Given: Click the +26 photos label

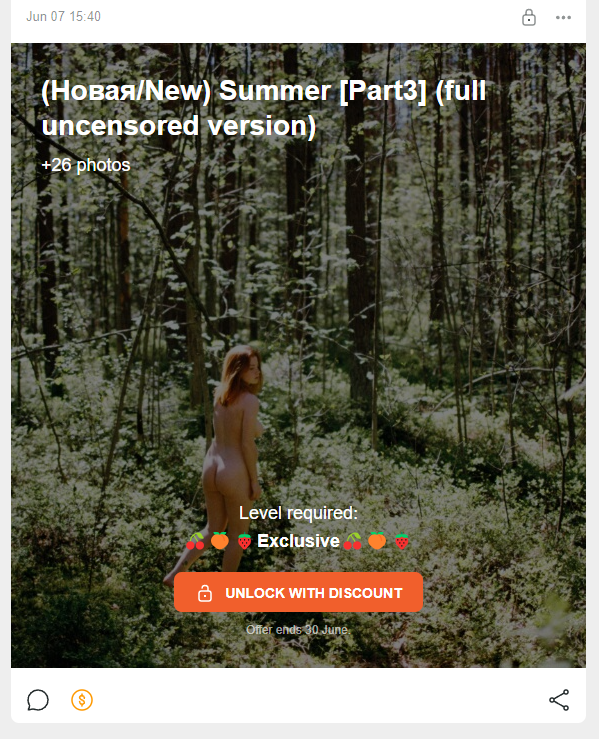Looking at the screenshot, I should [86, 165].
